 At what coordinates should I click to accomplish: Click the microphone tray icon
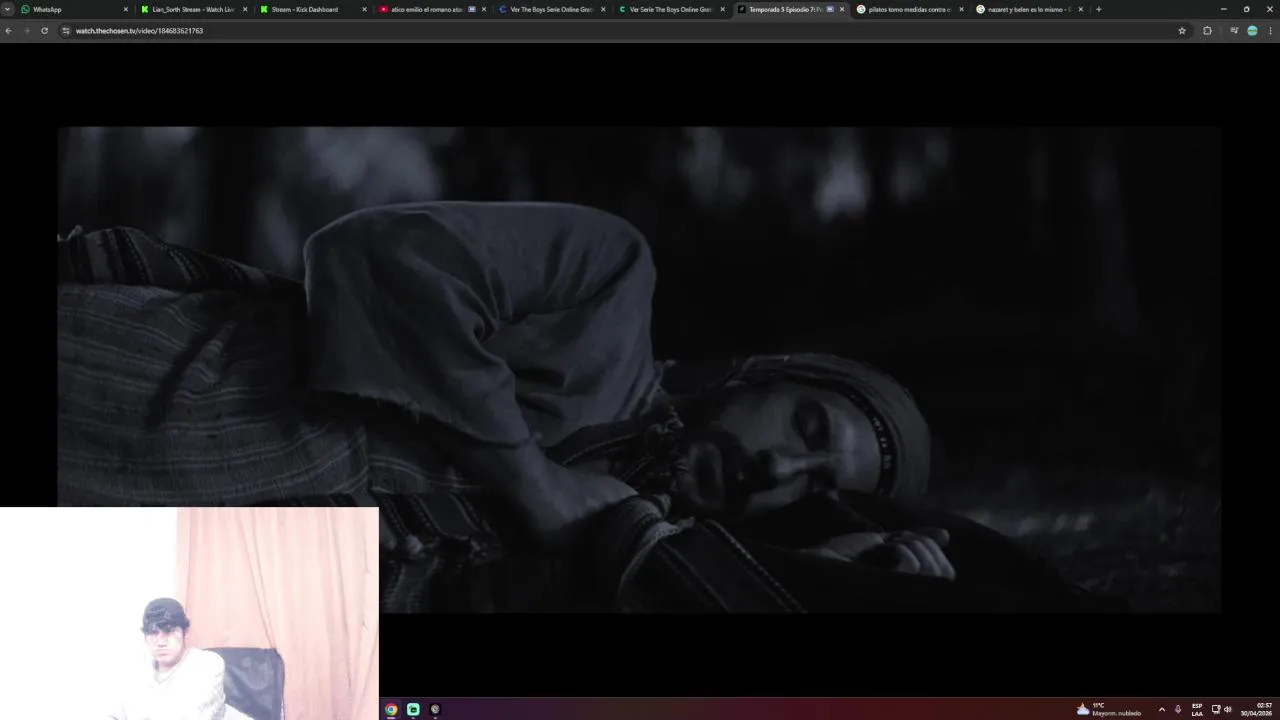[x=1178, y=709]
